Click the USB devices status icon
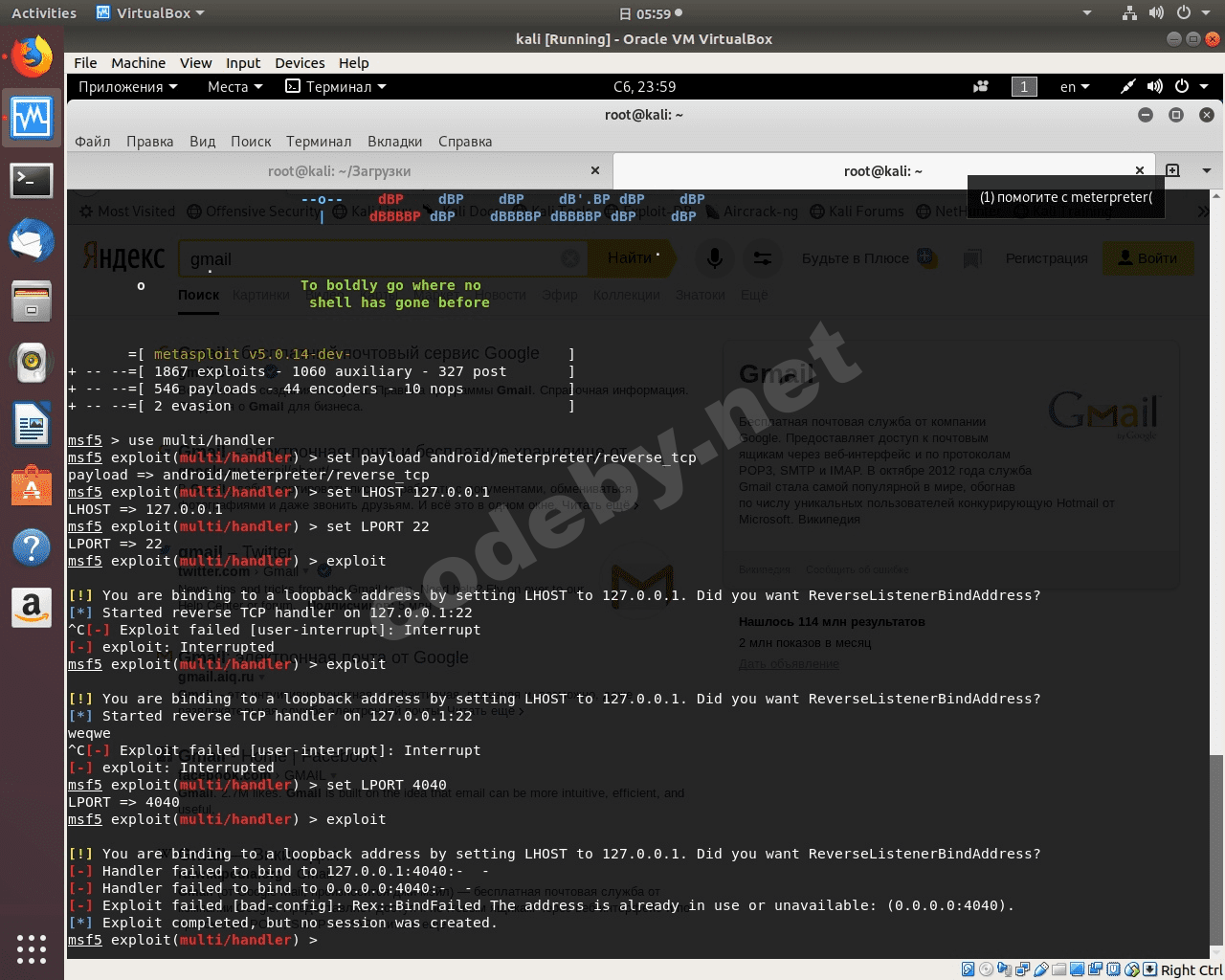The image size is (1225, 980). pos(1041,969)
